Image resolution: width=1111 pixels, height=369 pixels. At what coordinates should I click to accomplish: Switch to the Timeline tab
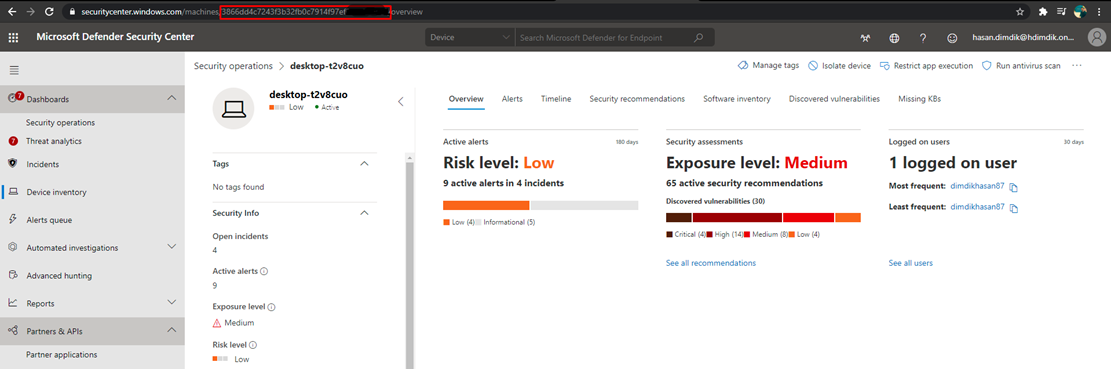point(556,99)
